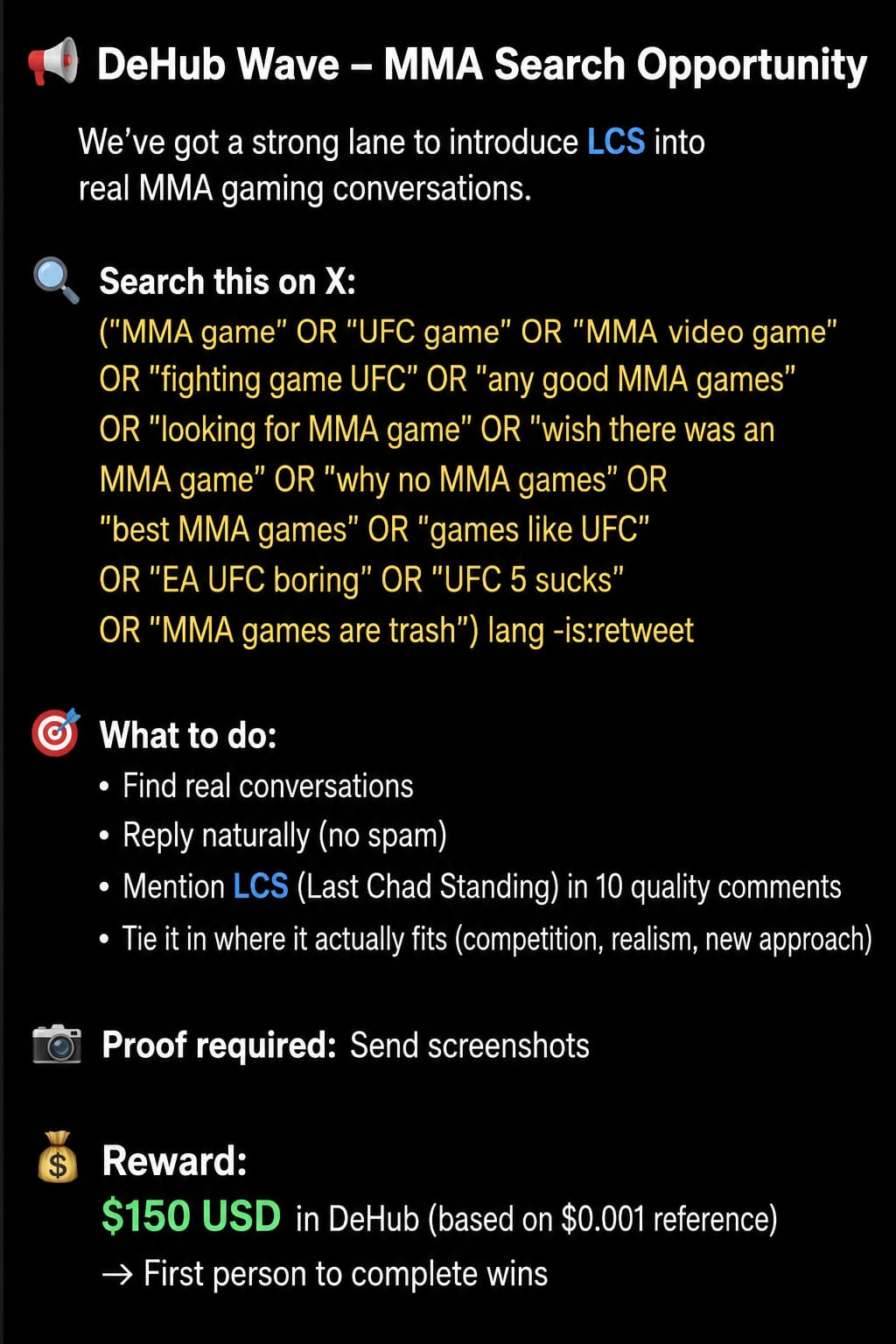Click the magnifying glass search icon

click(x=56, y=280)
